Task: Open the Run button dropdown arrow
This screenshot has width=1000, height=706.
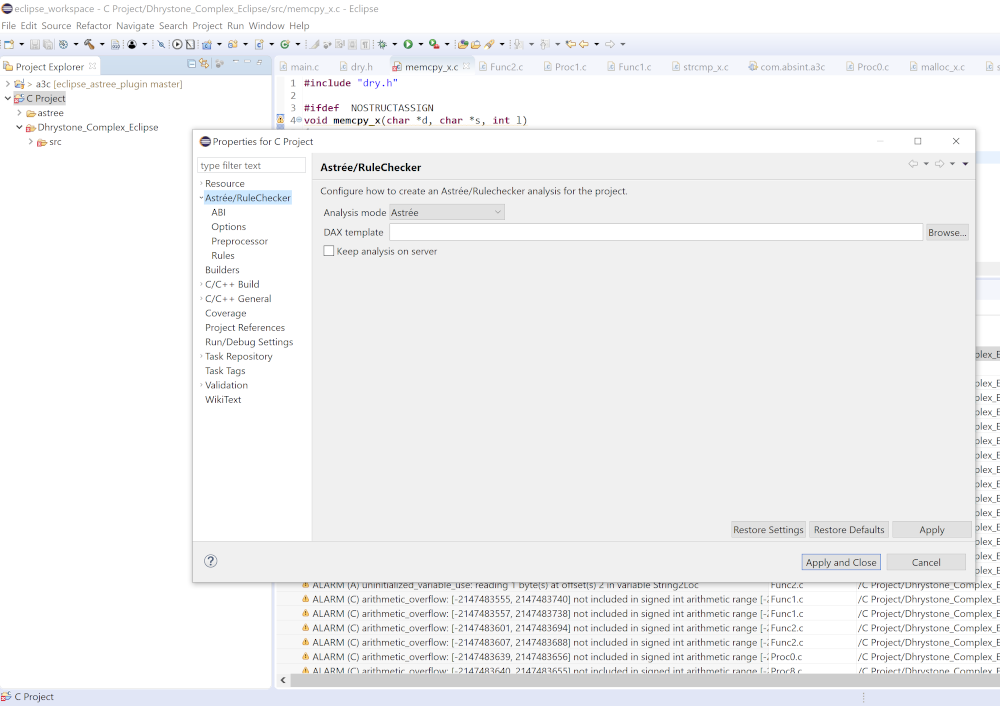Action: [420, 44]
